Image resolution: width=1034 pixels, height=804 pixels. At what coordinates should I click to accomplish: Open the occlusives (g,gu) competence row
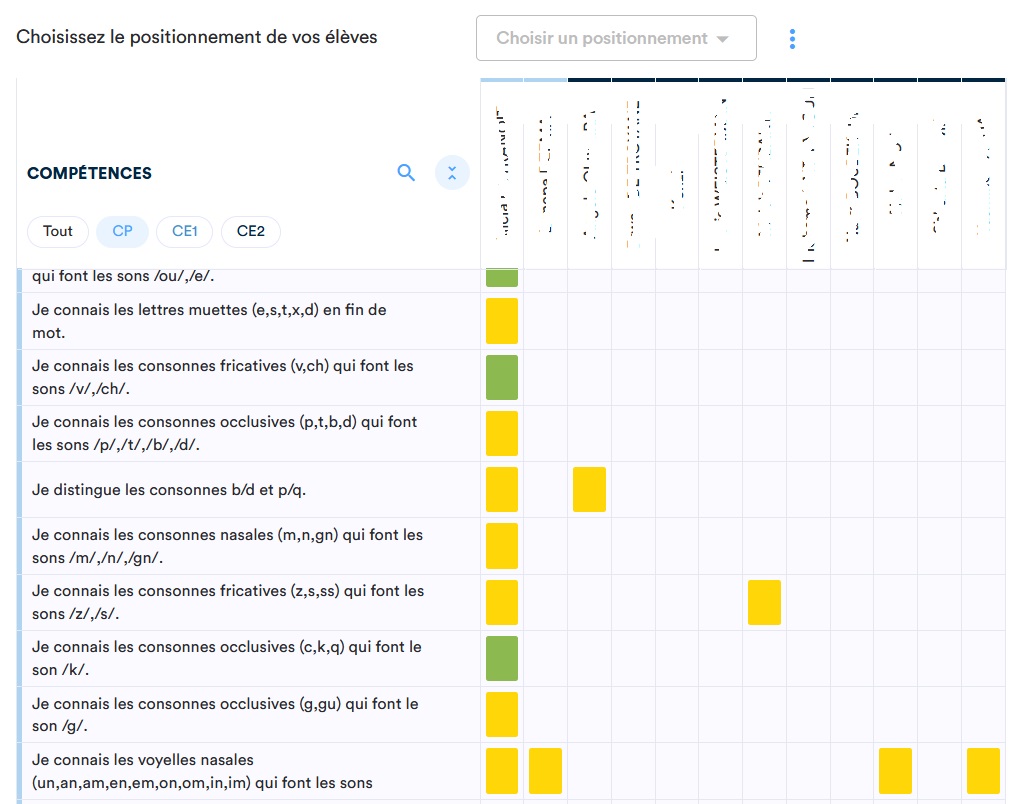(x=225, y=714)
